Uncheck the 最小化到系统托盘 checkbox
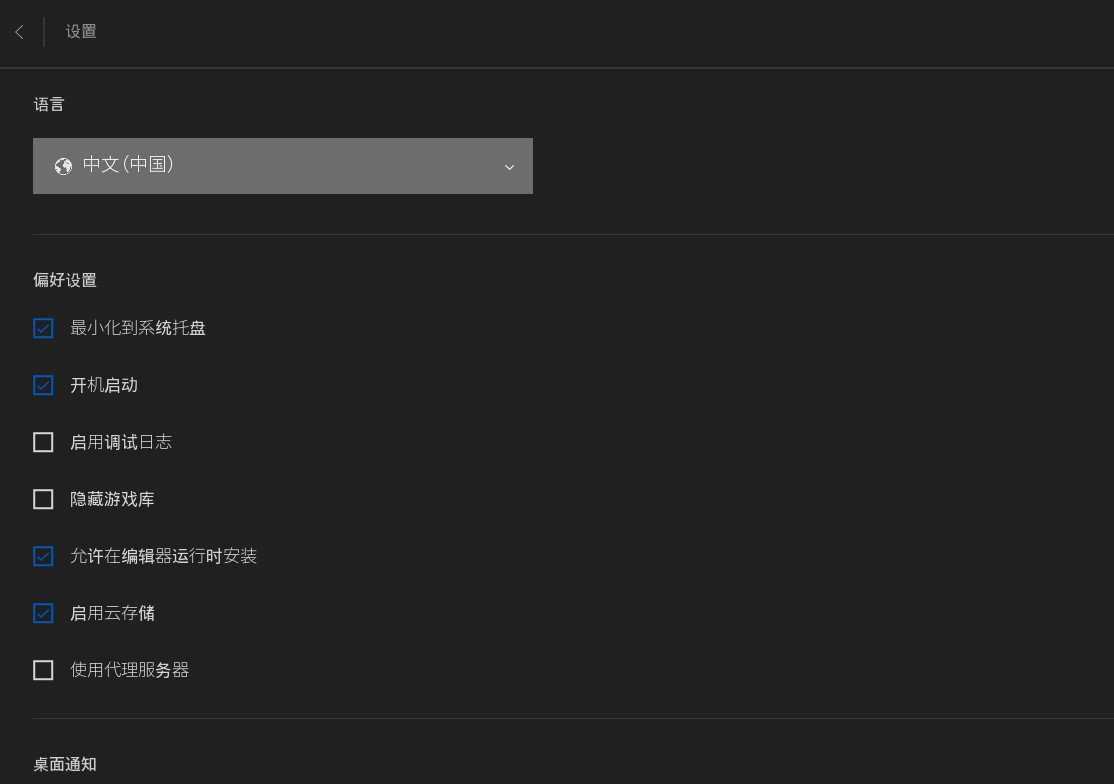Image resolution: width=1114 pixels, height=784 pixels. (x=43, y=328)
